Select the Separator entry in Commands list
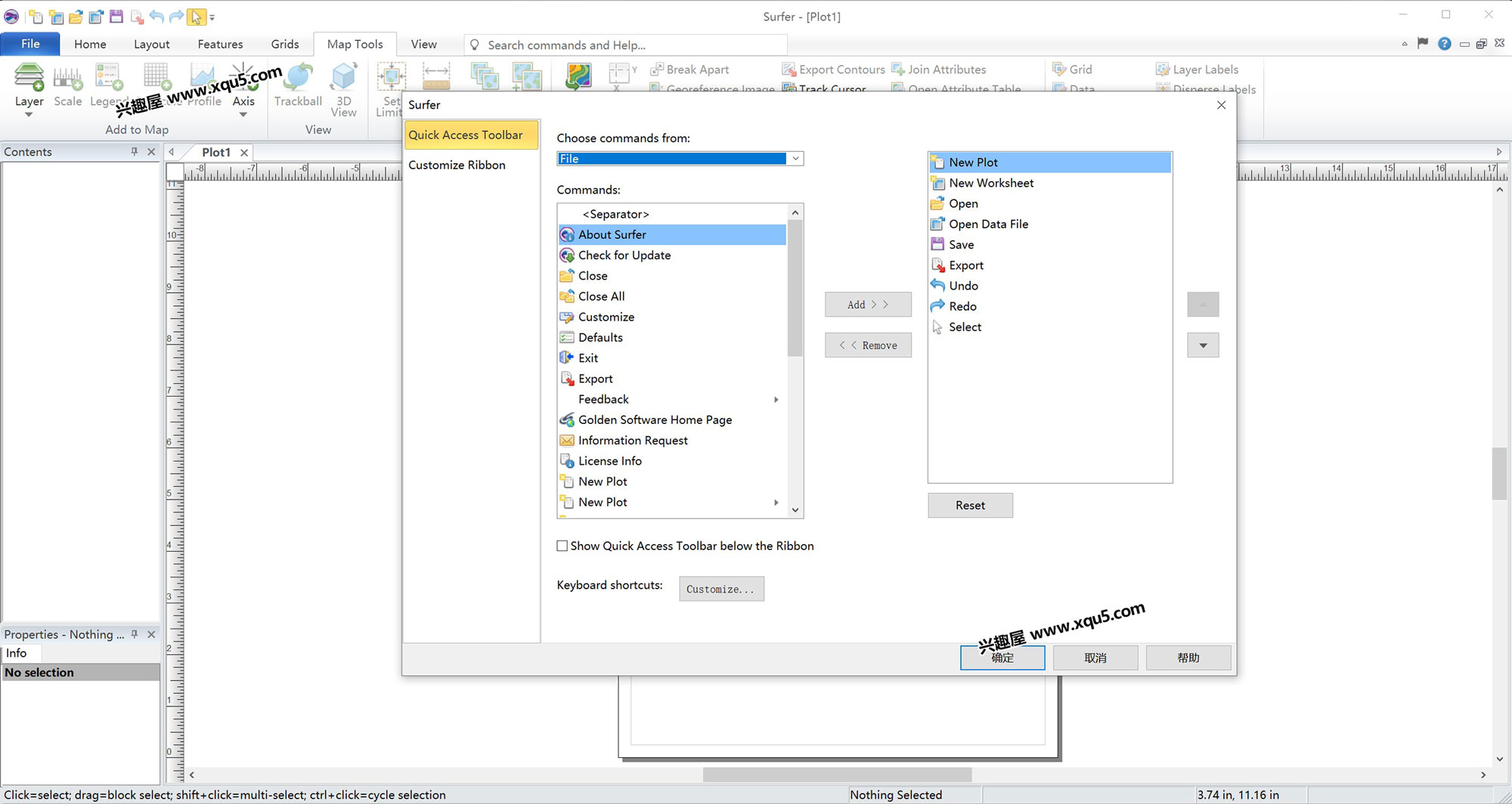Viewport: 1512px width, 804px height. point(672,214)
